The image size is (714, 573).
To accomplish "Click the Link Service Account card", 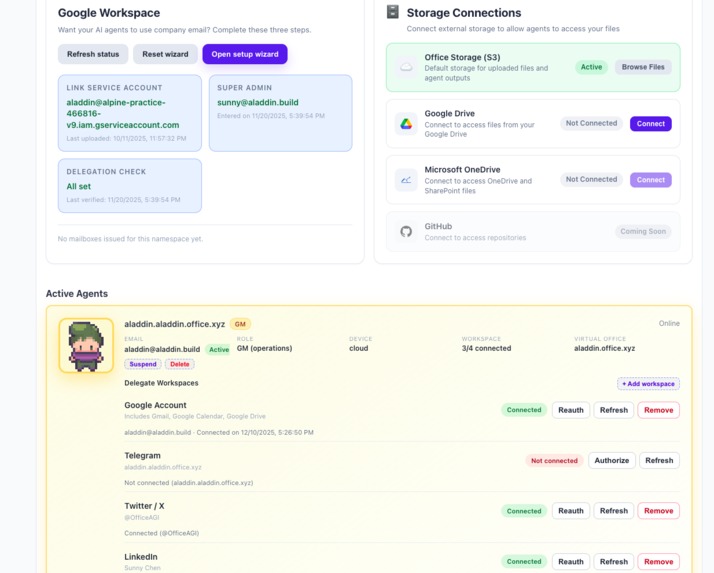I will click(x=130, y=113).
